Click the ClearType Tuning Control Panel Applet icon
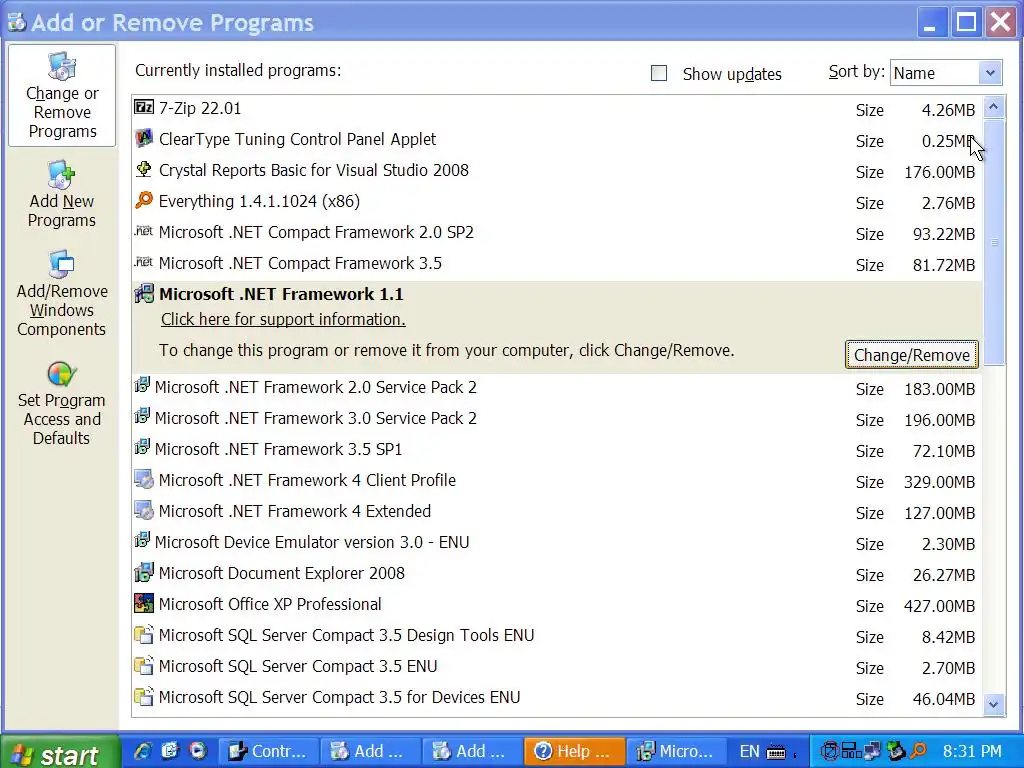1024x768 pixels. point(144,138)
